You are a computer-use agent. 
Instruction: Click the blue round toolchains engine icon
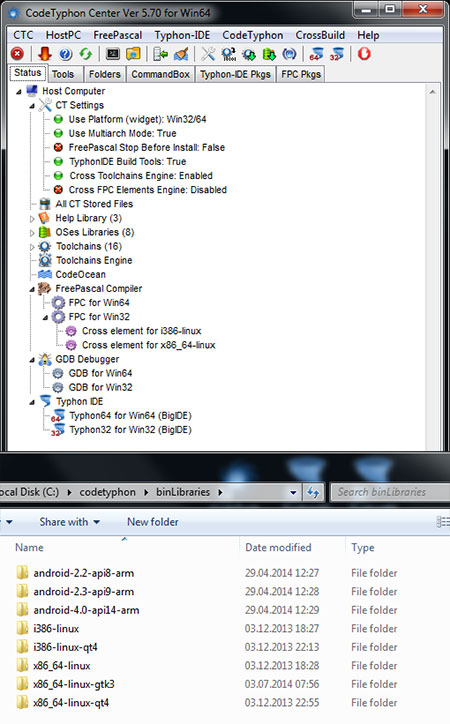pos(289,54)
